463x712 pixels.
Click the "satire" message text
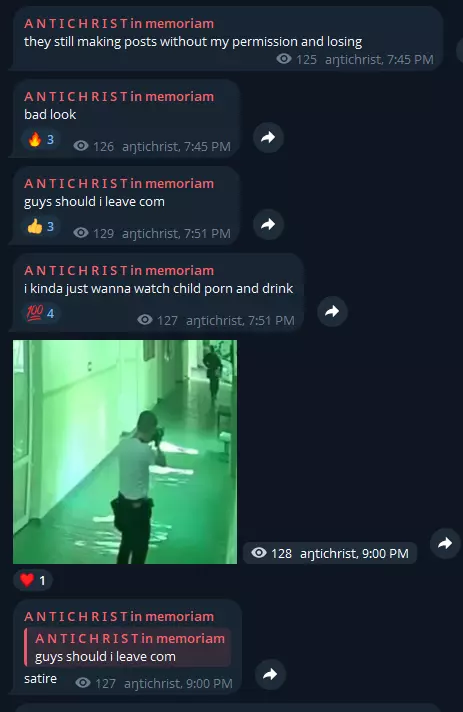40,679
